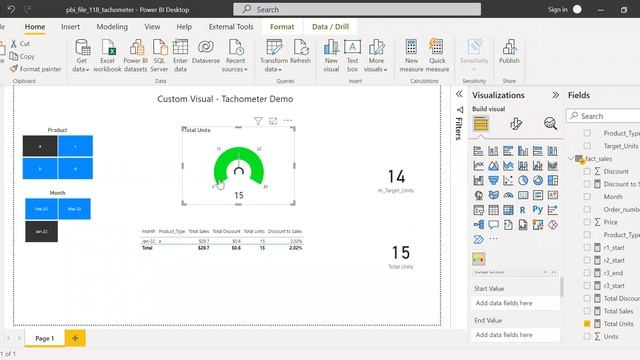Select the area chart visual

(x=493, y=166)
